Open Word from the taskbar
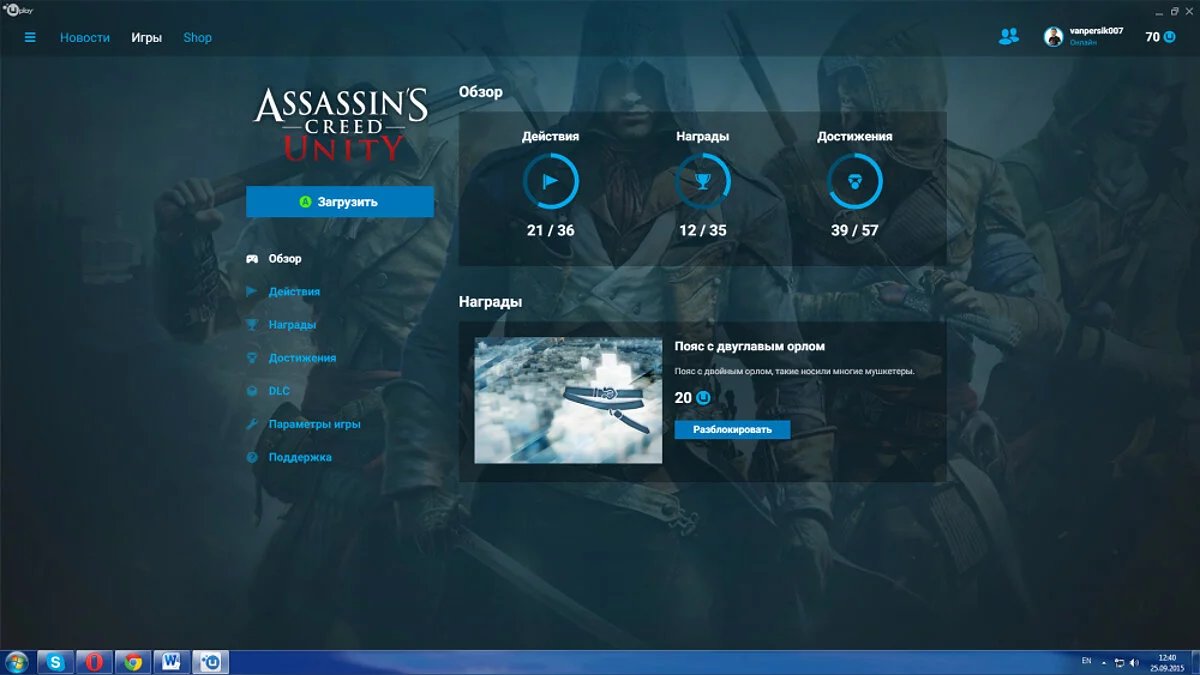The image size is (1200, 675). coord(172,662)
